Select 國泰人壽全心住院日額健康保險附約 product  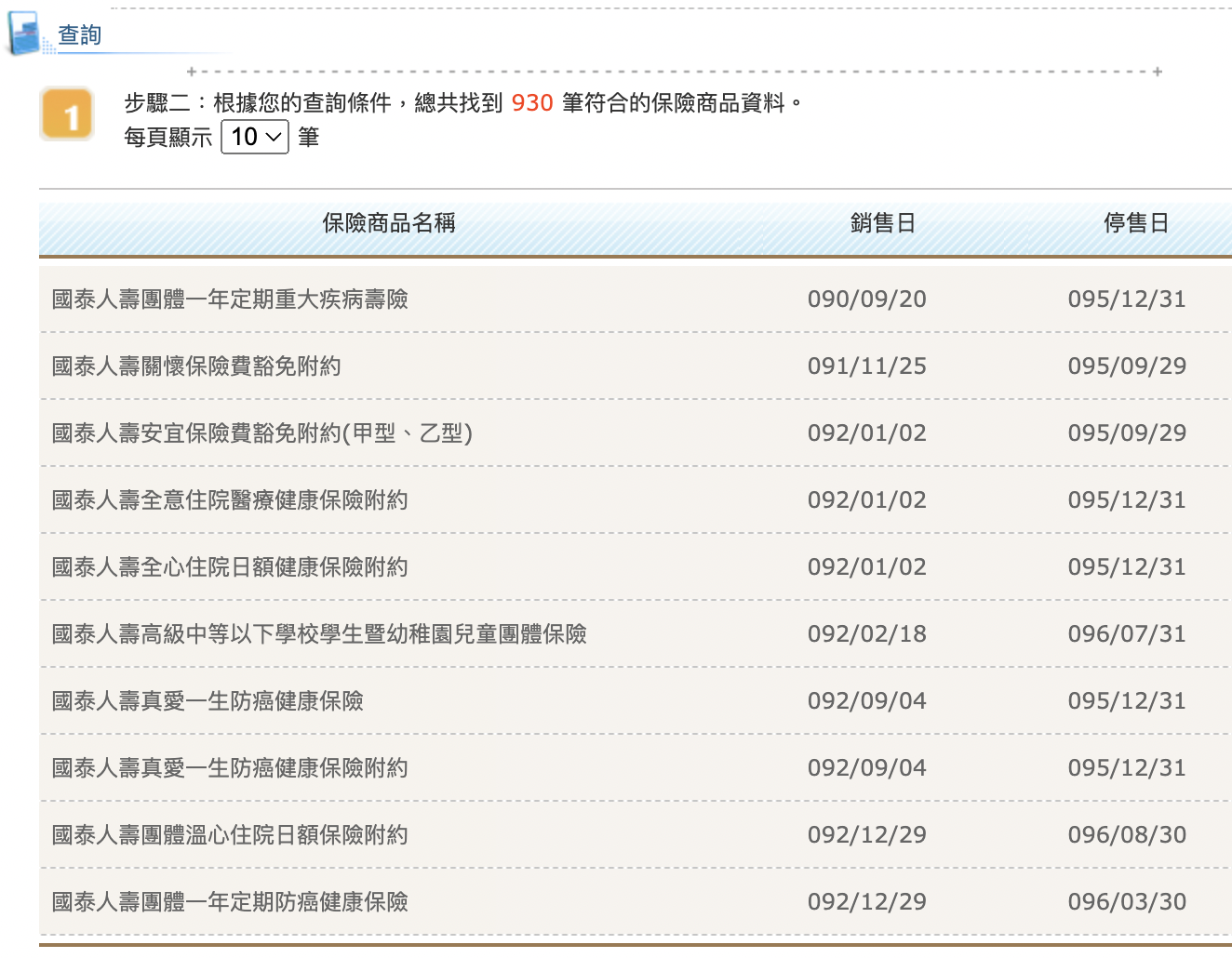click(230, 567)
